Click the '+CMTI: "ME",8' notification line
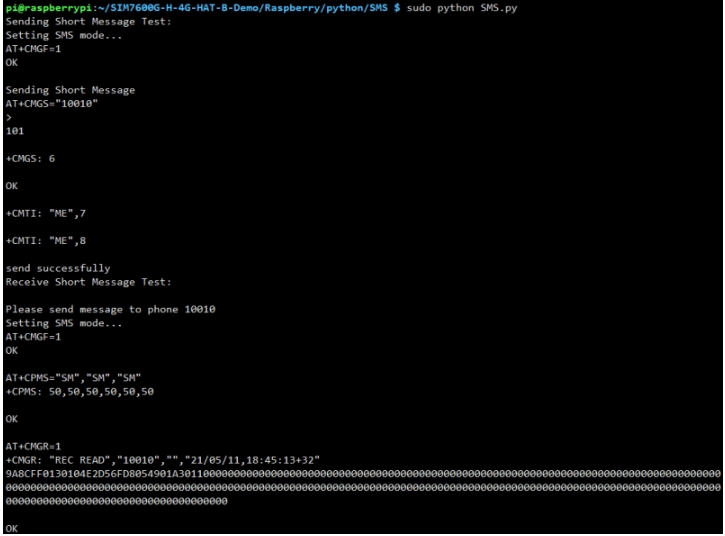The width and height of the screenshot is (725, 536). coord(46,241)
